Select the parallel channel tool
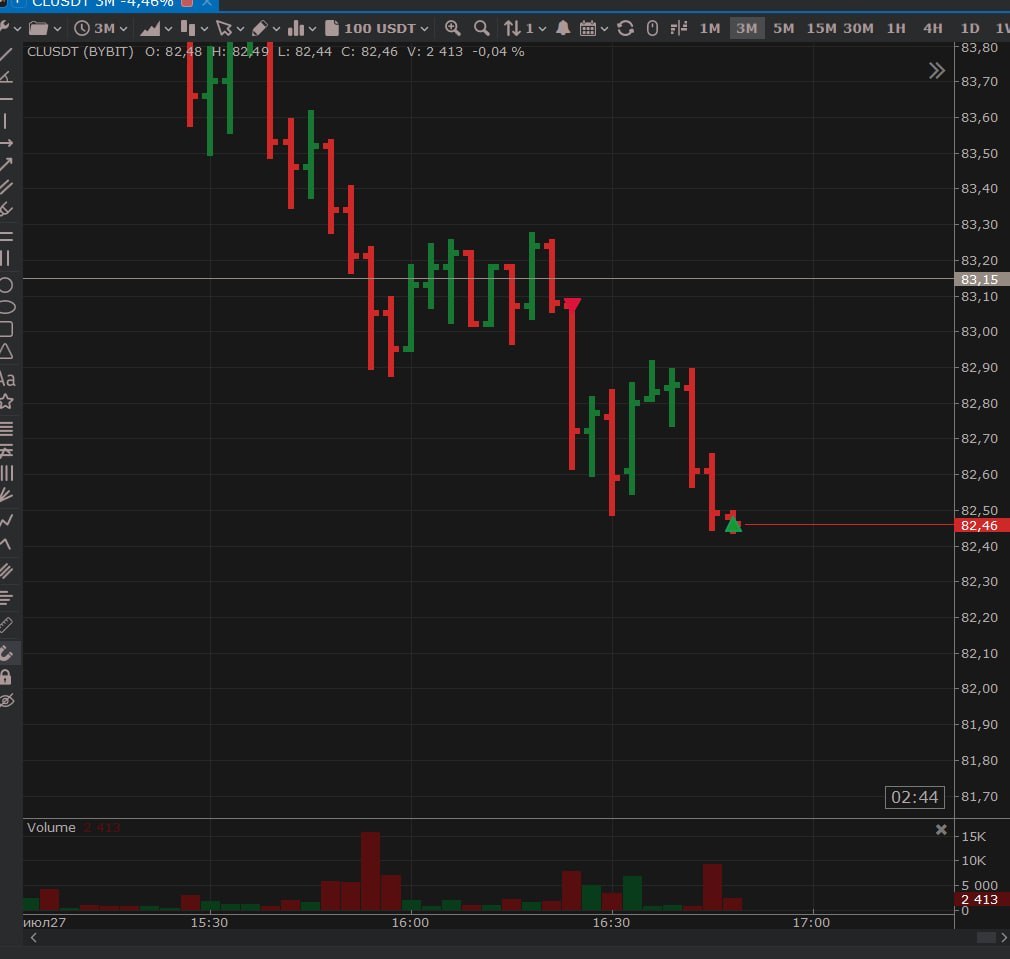Viewport: 1010px width, 959px height. 6,187
